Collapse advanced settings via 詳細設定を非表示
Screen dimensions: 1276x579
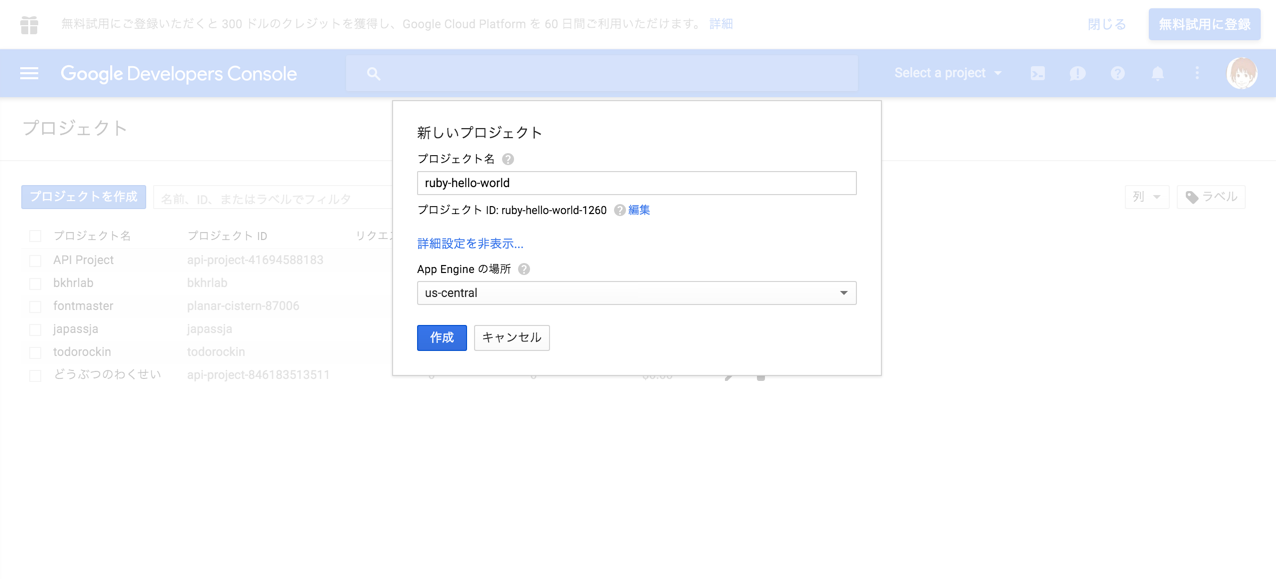(x=470, y=243)
